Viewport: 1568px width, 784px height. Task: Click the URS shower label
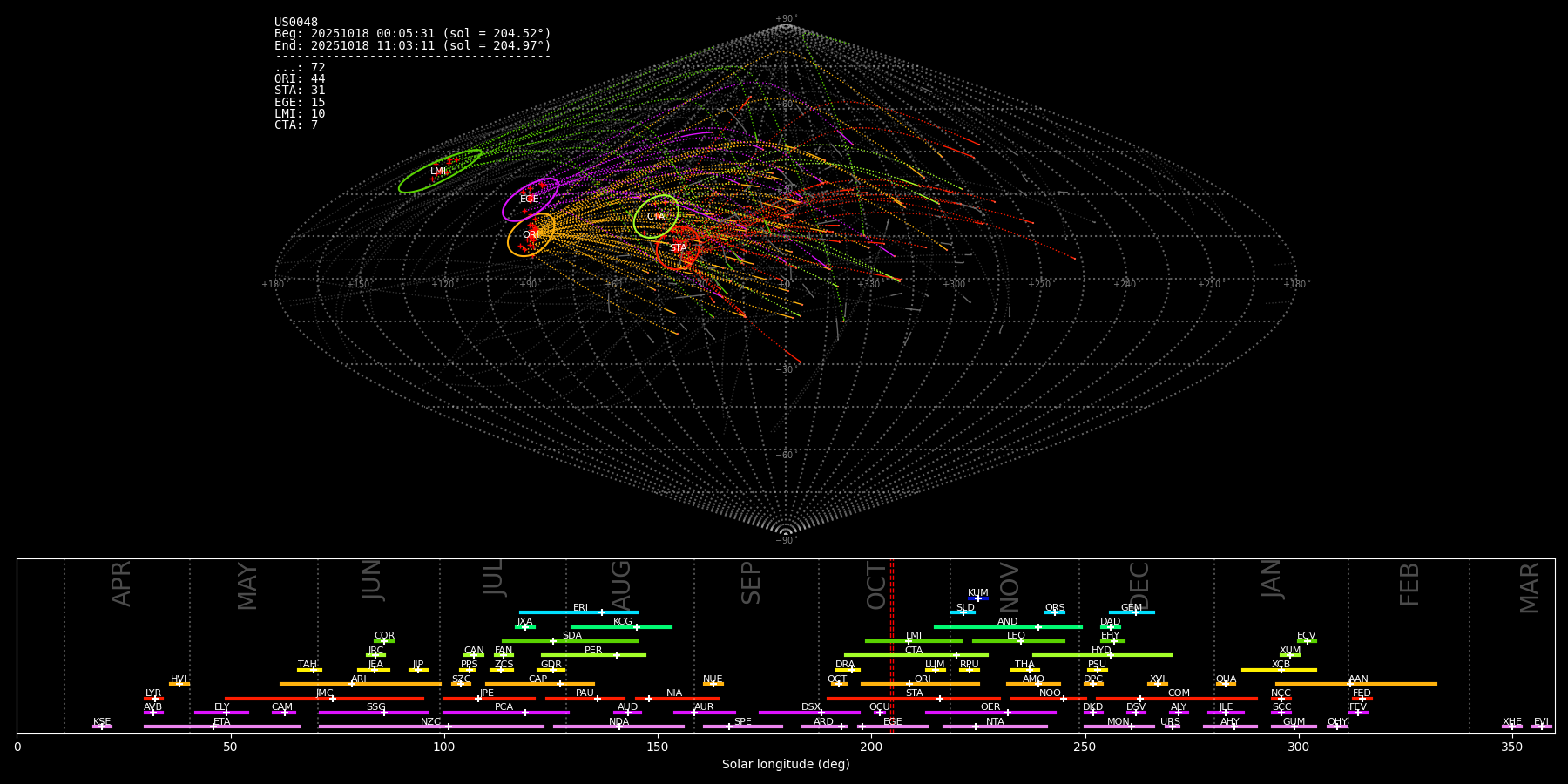(1170, 721)
